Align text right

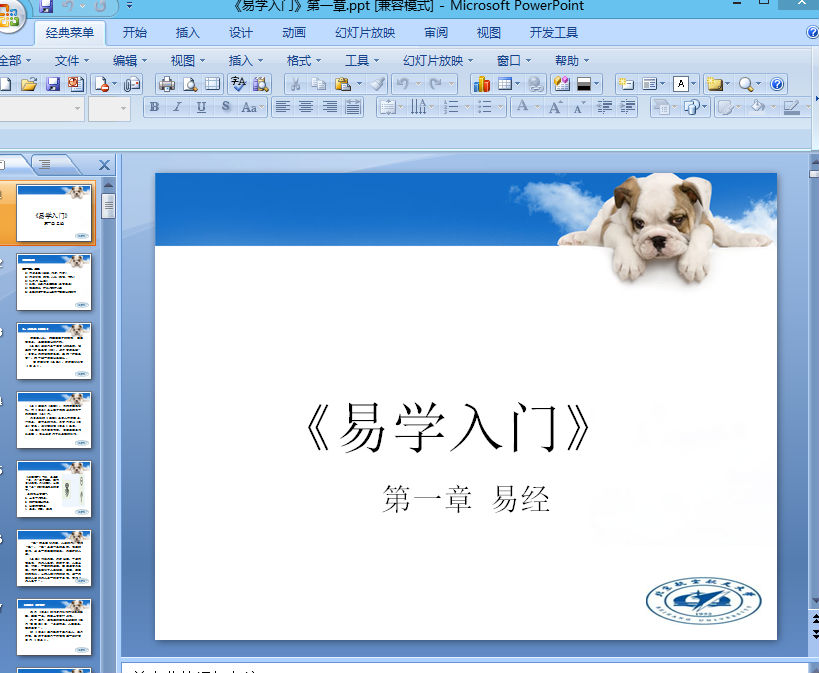[x=330, y=107]
